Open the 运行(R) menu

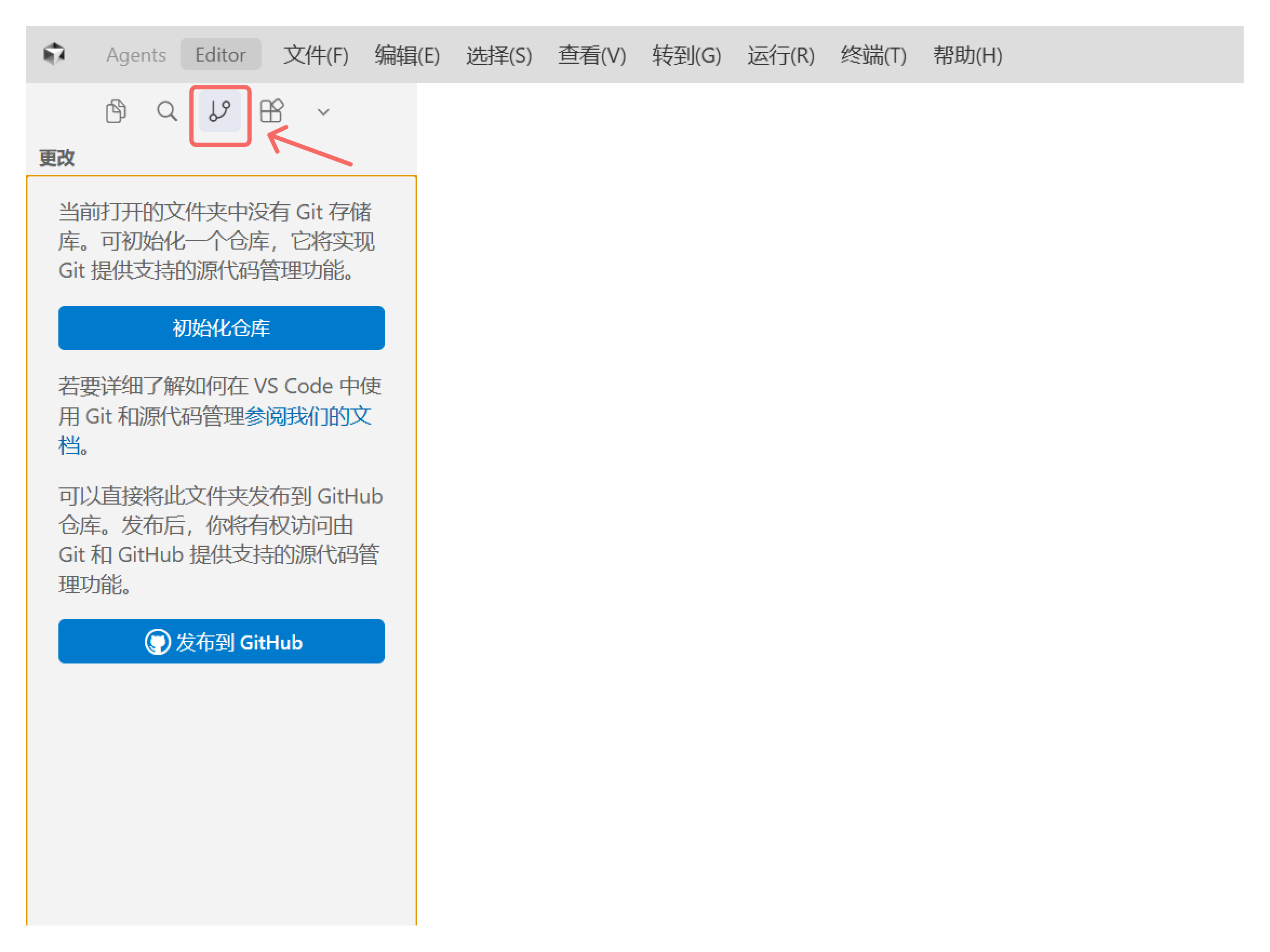[781, 55]
